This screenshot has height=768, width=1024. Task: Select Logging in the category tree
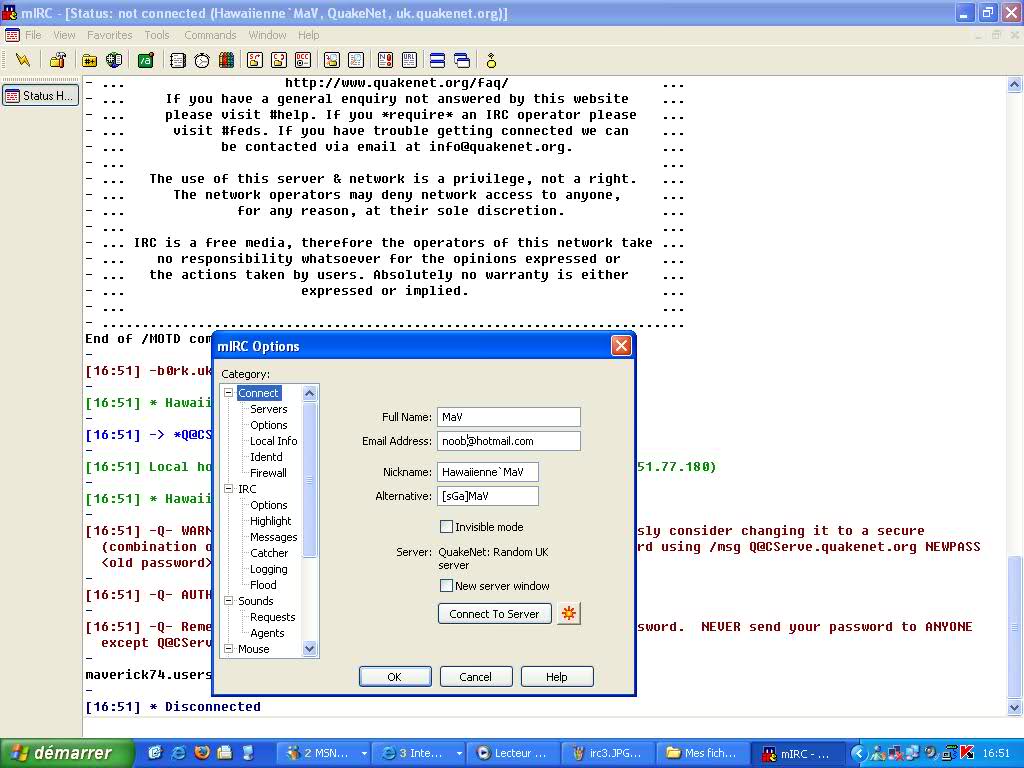click(268, 569)
